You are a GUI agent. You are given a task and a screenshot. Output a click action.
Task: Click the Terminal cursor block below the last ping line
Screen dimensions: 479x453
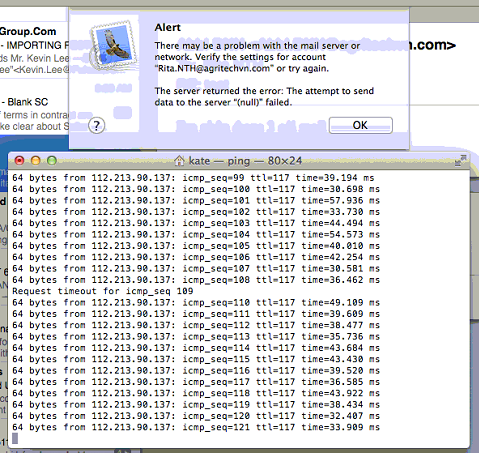click(15, 438)
